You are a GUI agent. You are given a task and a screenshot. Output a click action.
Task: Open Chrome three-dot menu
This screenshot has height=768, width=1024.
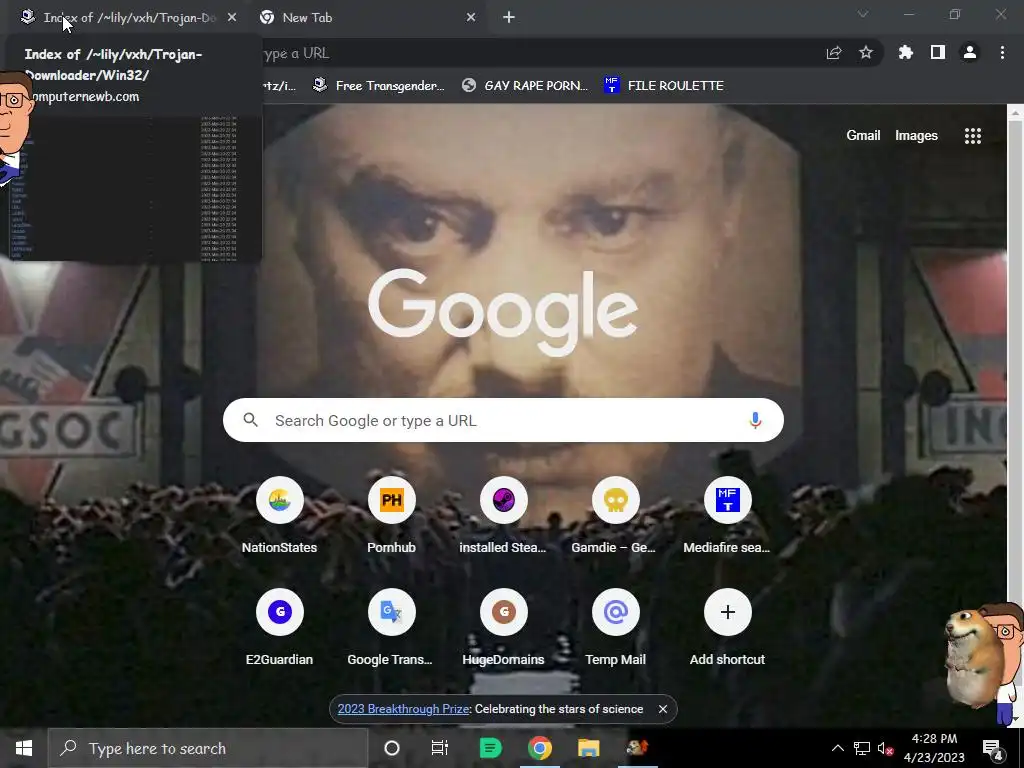click(1002, 52)
